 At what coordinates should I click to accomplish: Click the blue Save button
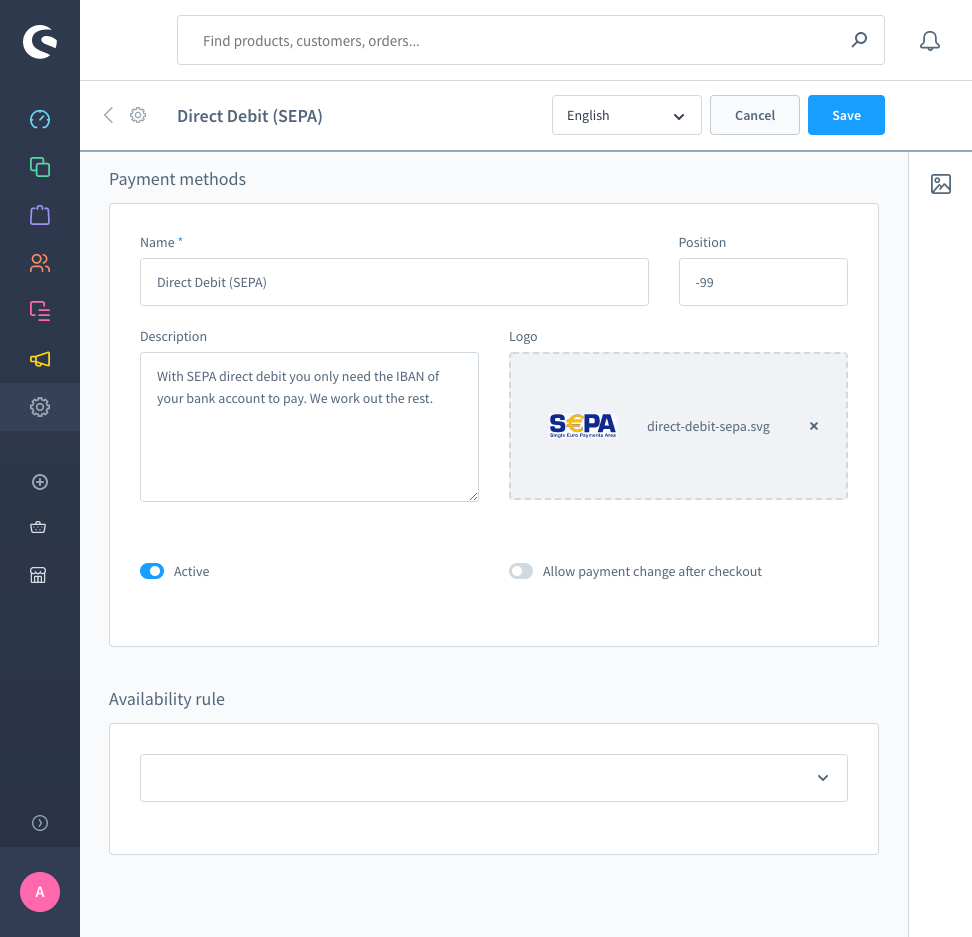tap(846, 115)
